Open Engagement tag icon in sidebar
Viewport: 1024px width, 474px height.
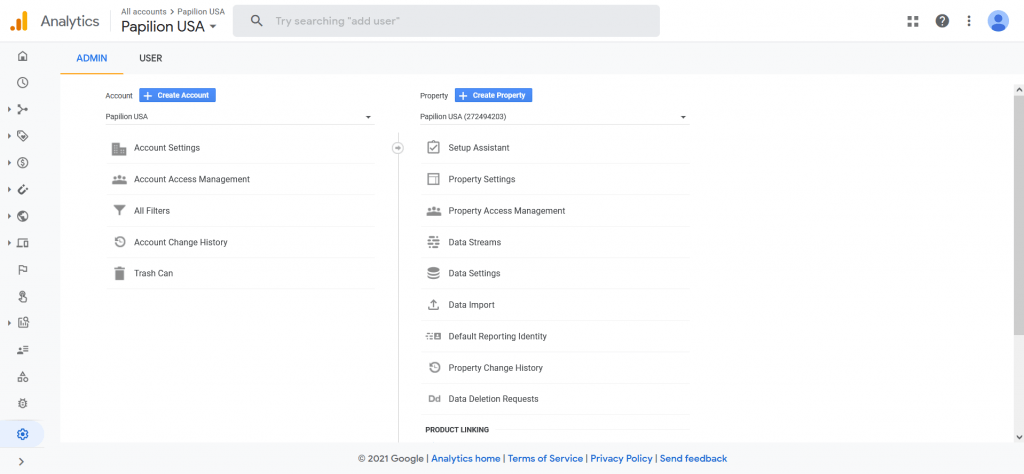pyautogui.click(x=22, y=136)
